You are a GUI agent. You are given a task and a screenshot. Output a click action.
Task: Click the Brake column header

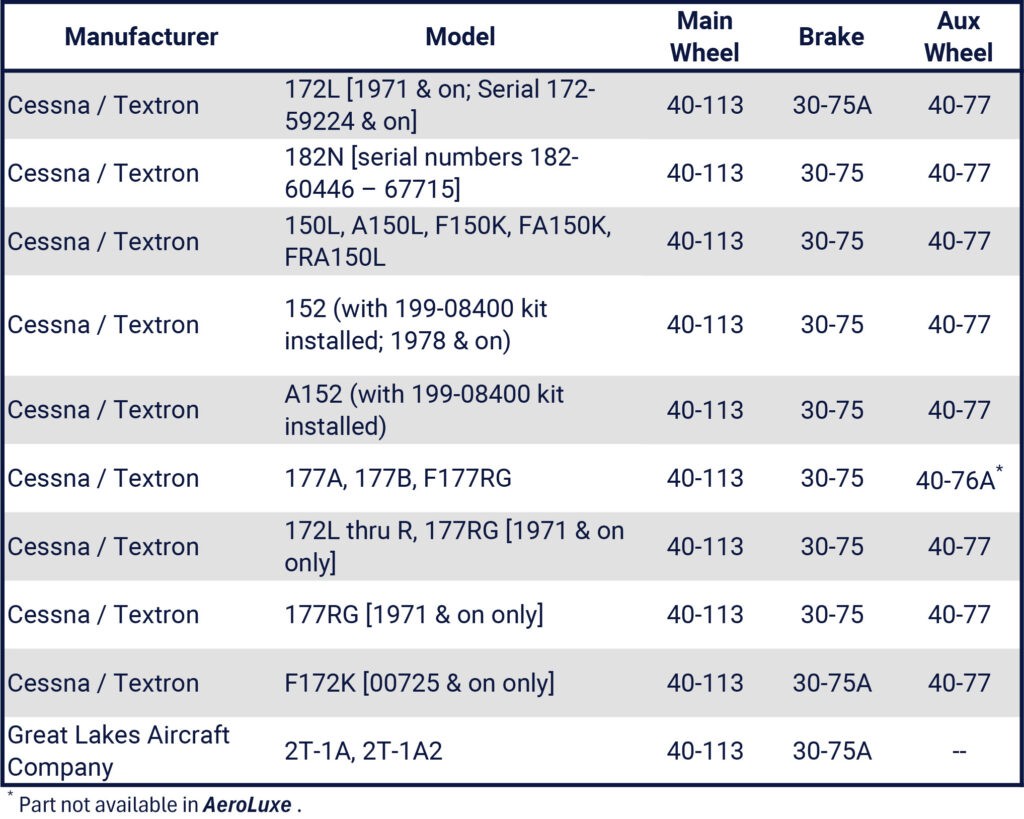831,37
